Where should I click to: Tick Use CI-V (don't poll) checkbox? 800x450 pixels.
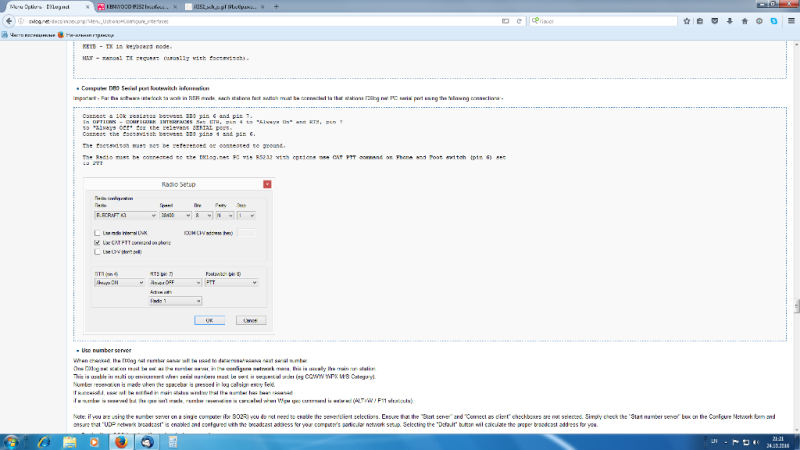[x=97, y=252]
